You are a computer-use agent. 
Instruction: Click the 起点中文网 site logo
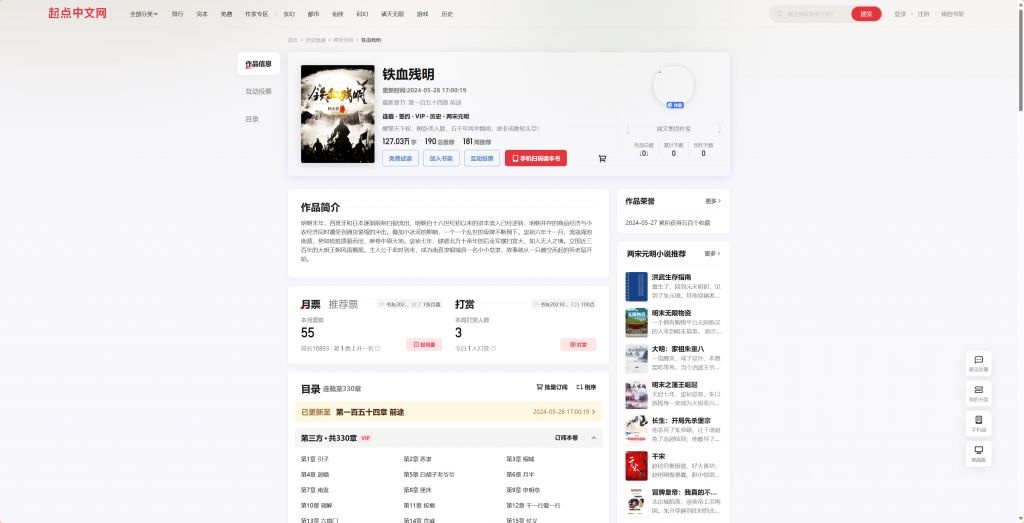point(77,13)
